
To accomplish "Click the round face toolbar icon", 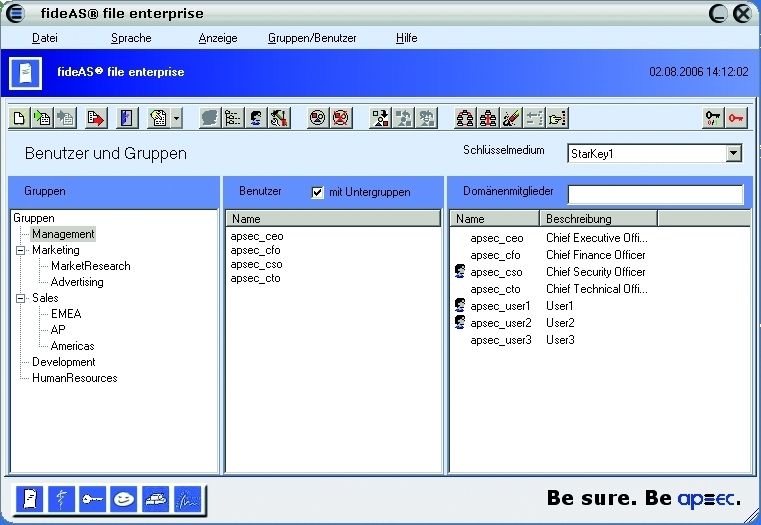I will (317, 118).
